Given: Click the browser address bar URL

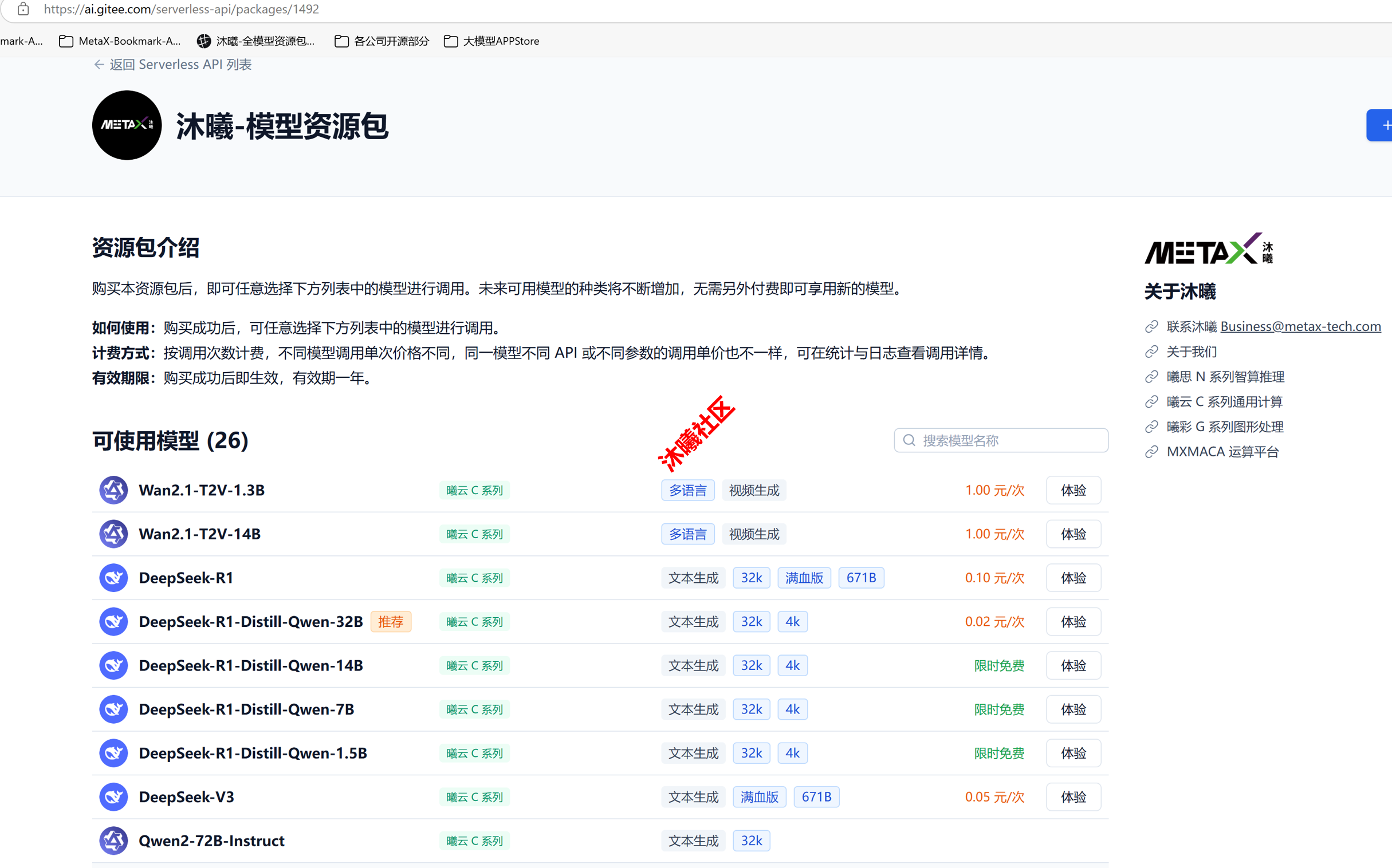Looking at the screenshot, I should [182, 9].
